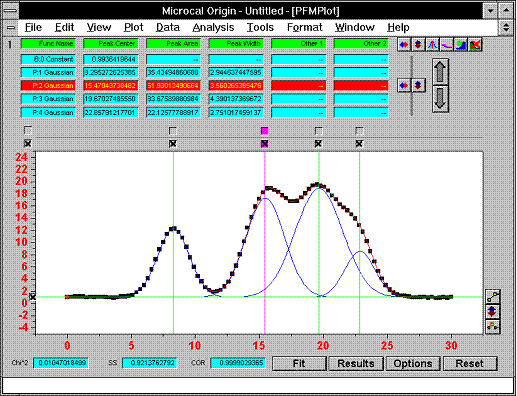Click vertical slider handle with blue-red arrows
Screen dimensions: 517x396
coord(411,85)
